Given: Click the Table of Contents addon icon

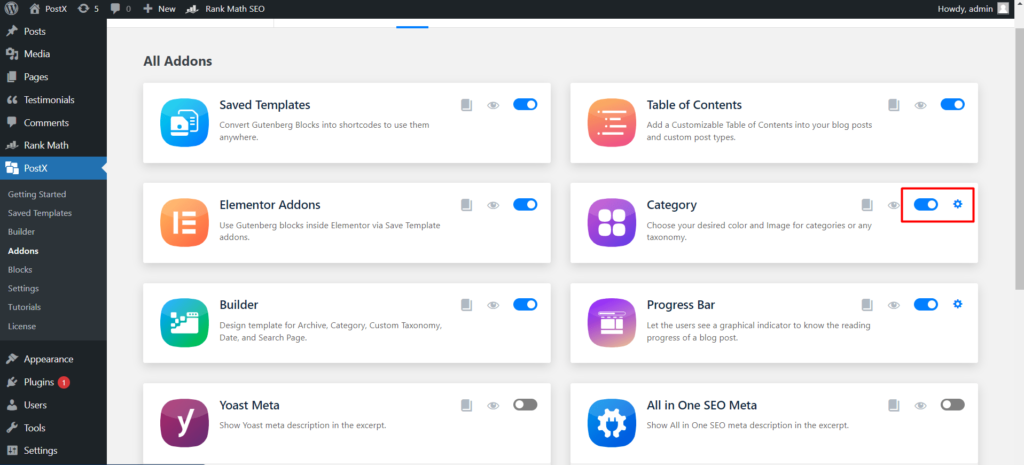Looking at the screenshot, I should pyautogui.click(x=612, y=122).
